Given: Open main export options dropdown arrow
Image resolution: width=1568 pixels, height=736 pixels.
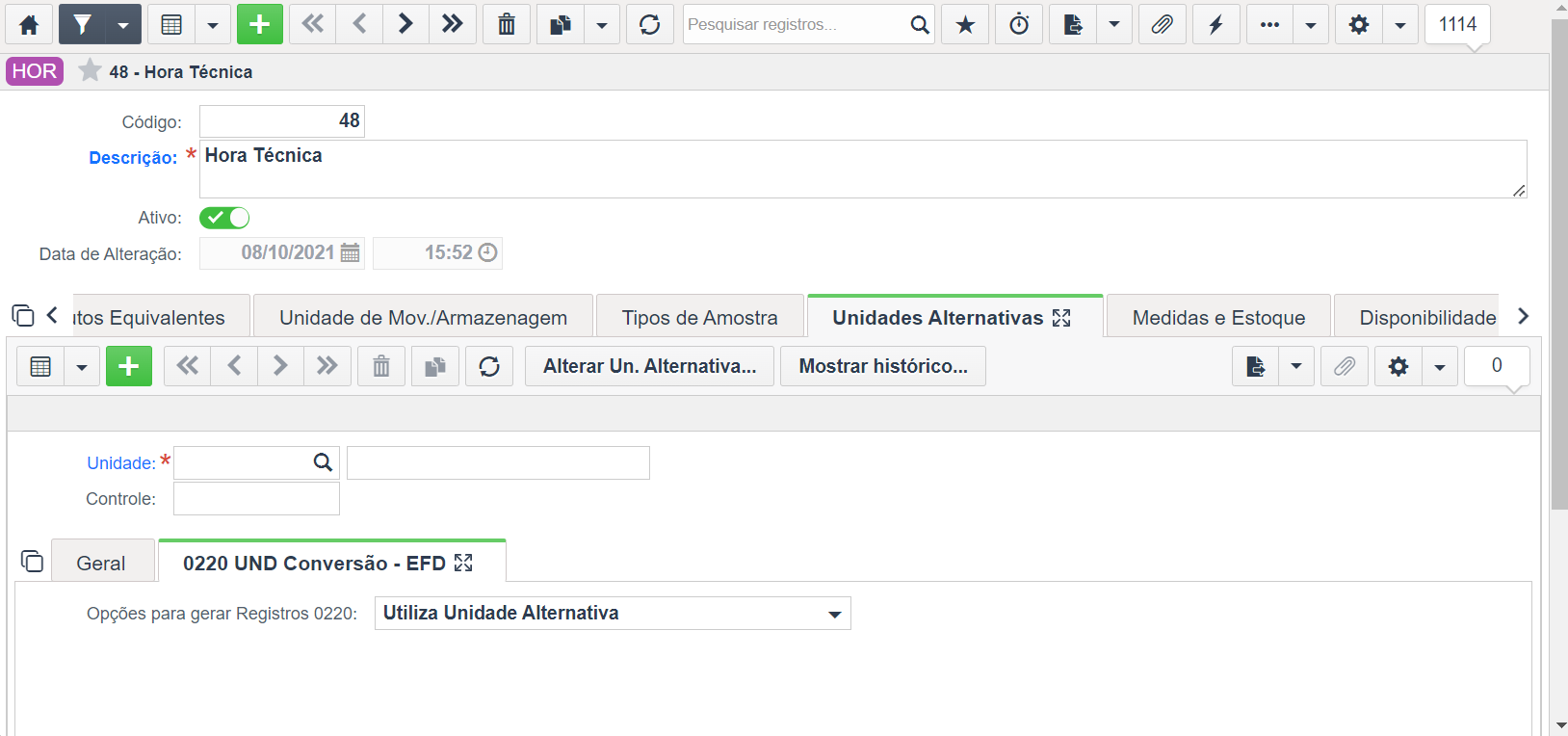Looking at the screenshot, I should coord(1114,24).
